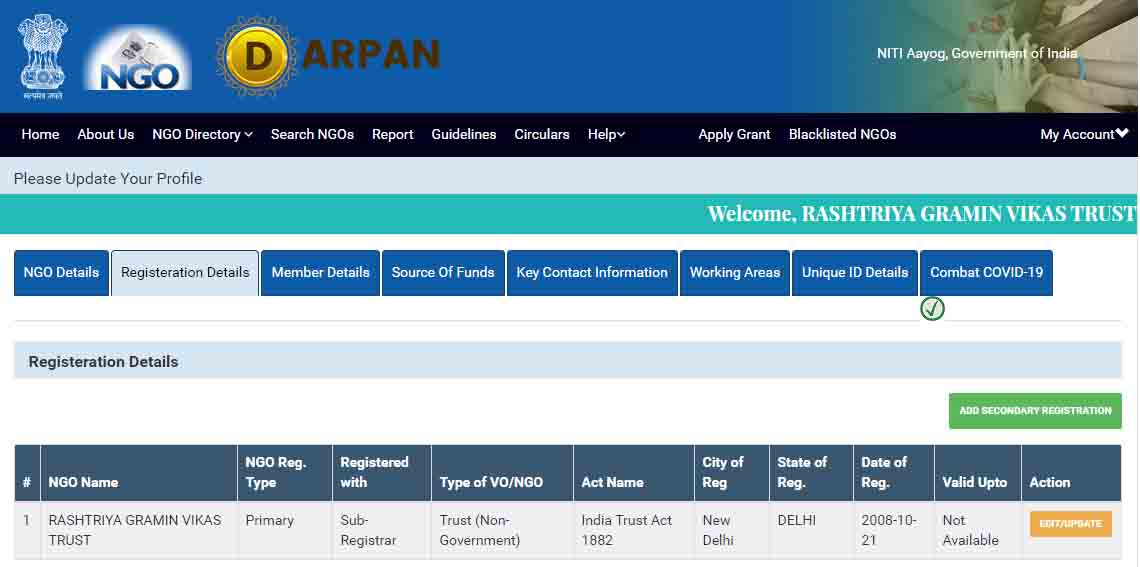View the Blacklisted NGOs list
This screenshot has height=567, width=1140.
842,134
